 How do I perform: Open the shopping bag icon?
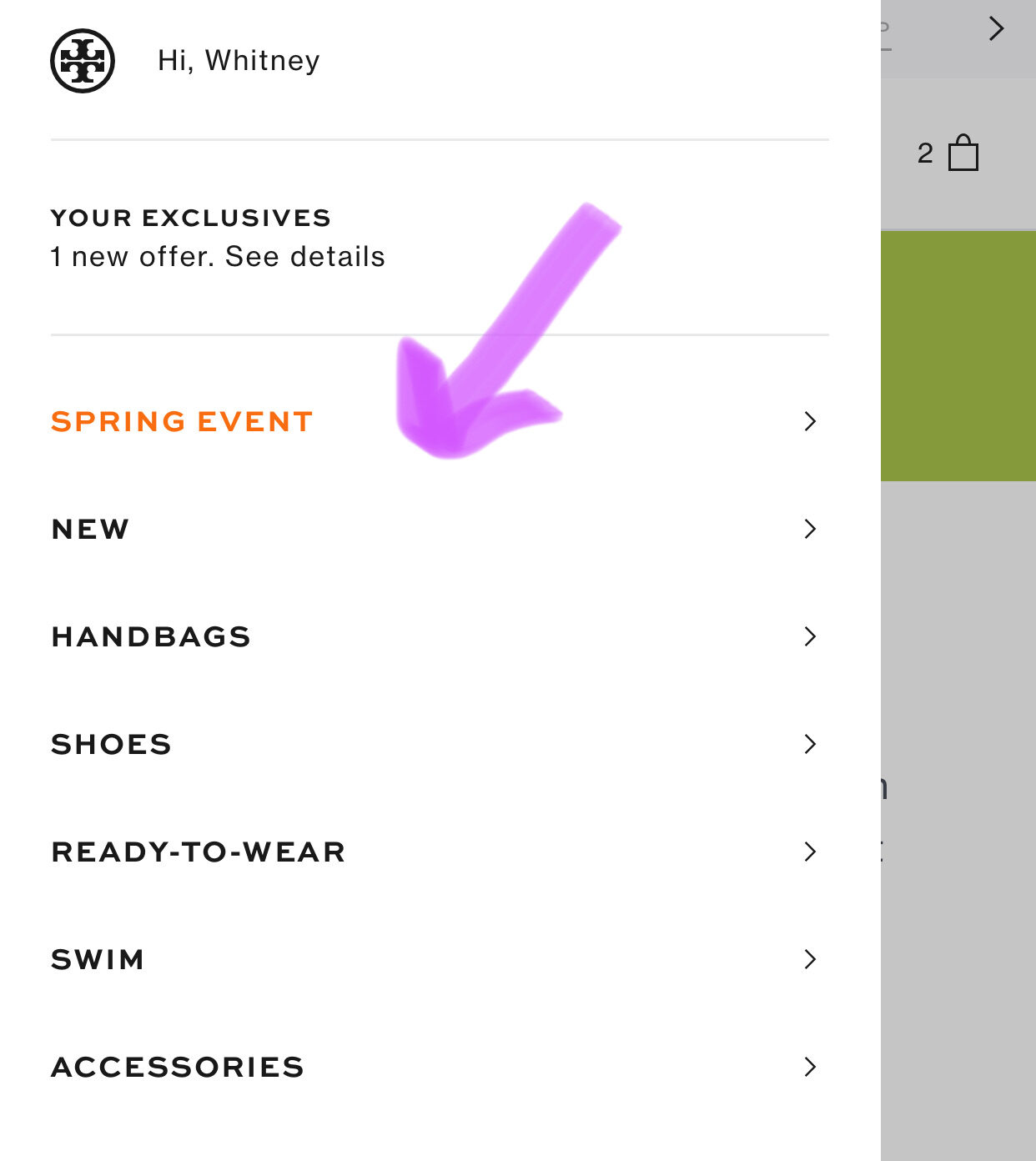coord(963,153)
